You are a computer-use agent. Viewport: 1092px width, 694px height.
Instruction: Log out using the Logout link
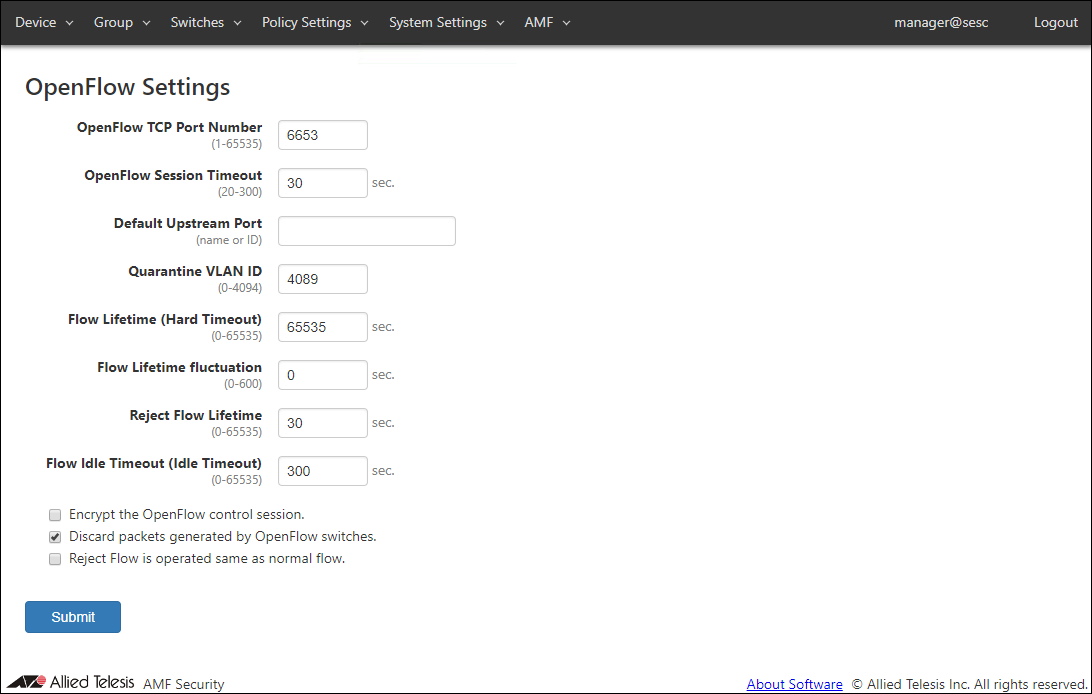1055,22
